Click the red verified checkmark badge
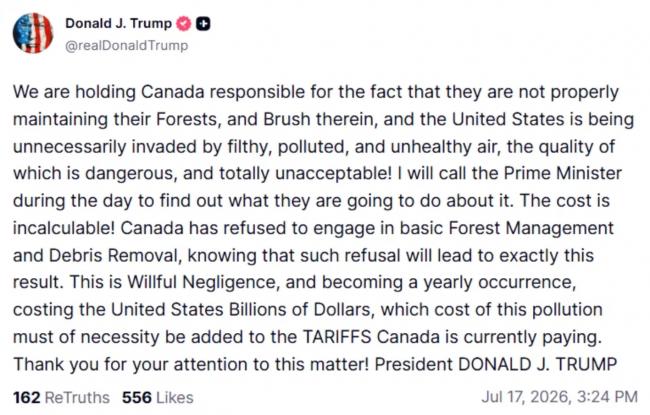 (184, 24)
